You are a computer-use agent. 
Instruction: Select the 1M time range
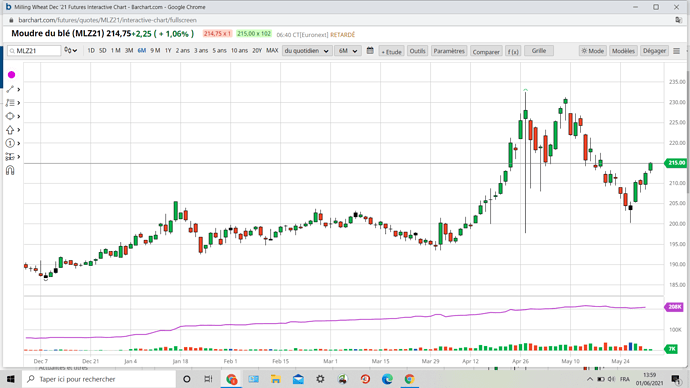(x=116, y=51)
